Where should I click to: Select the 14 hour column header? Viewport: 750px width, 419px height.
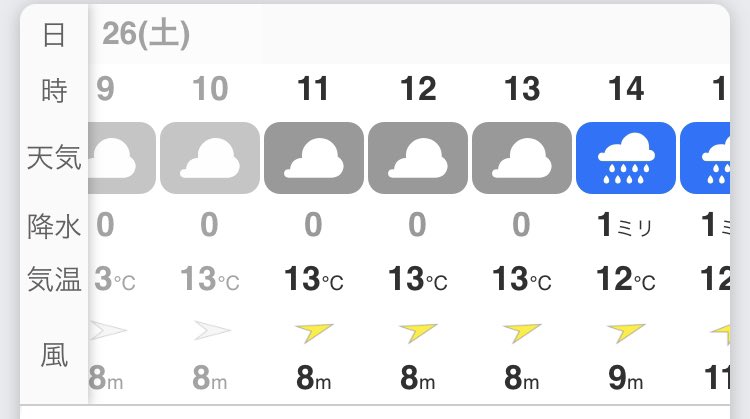point(626,89)
